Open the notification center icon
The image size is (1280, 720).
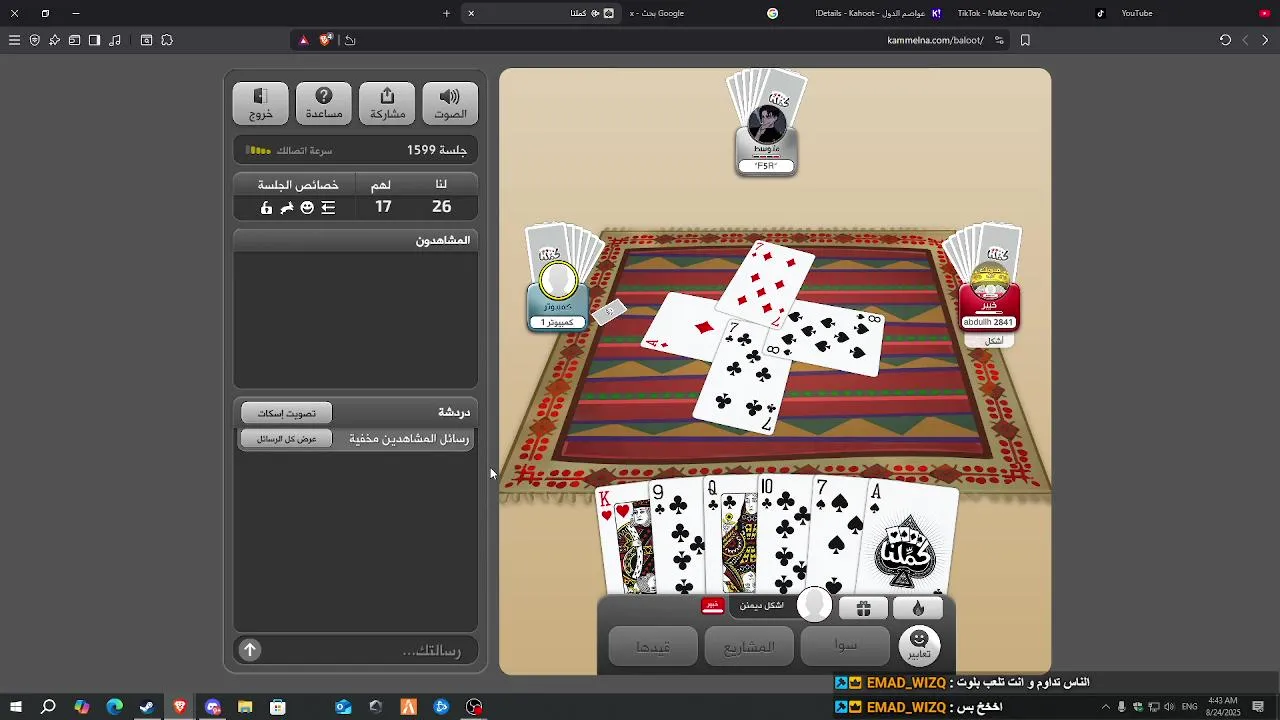(1258, 707)
